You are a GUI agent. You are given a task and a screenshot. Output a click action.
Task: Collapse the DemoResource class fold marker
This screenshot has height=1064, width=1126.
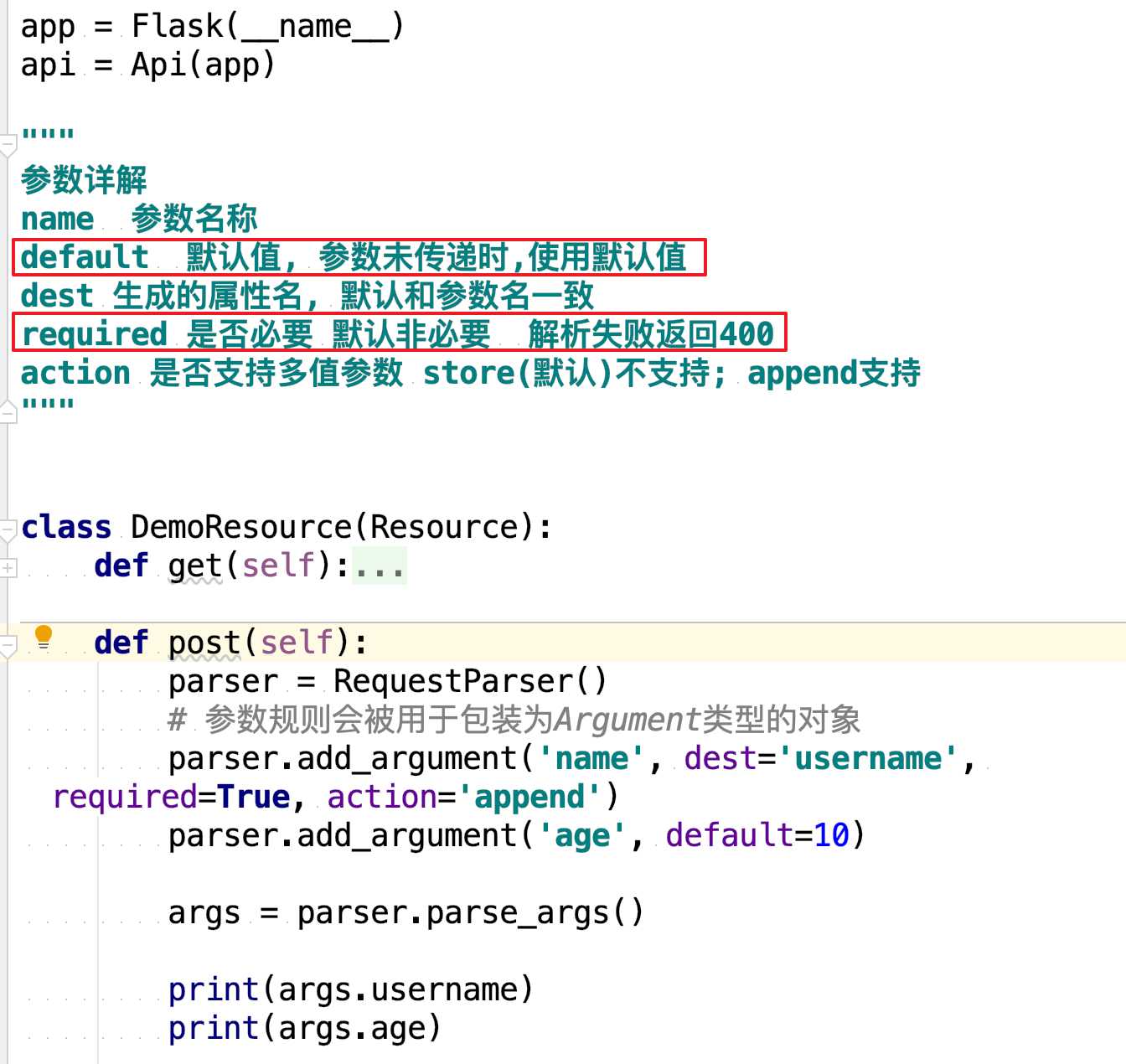pos(8,529)
